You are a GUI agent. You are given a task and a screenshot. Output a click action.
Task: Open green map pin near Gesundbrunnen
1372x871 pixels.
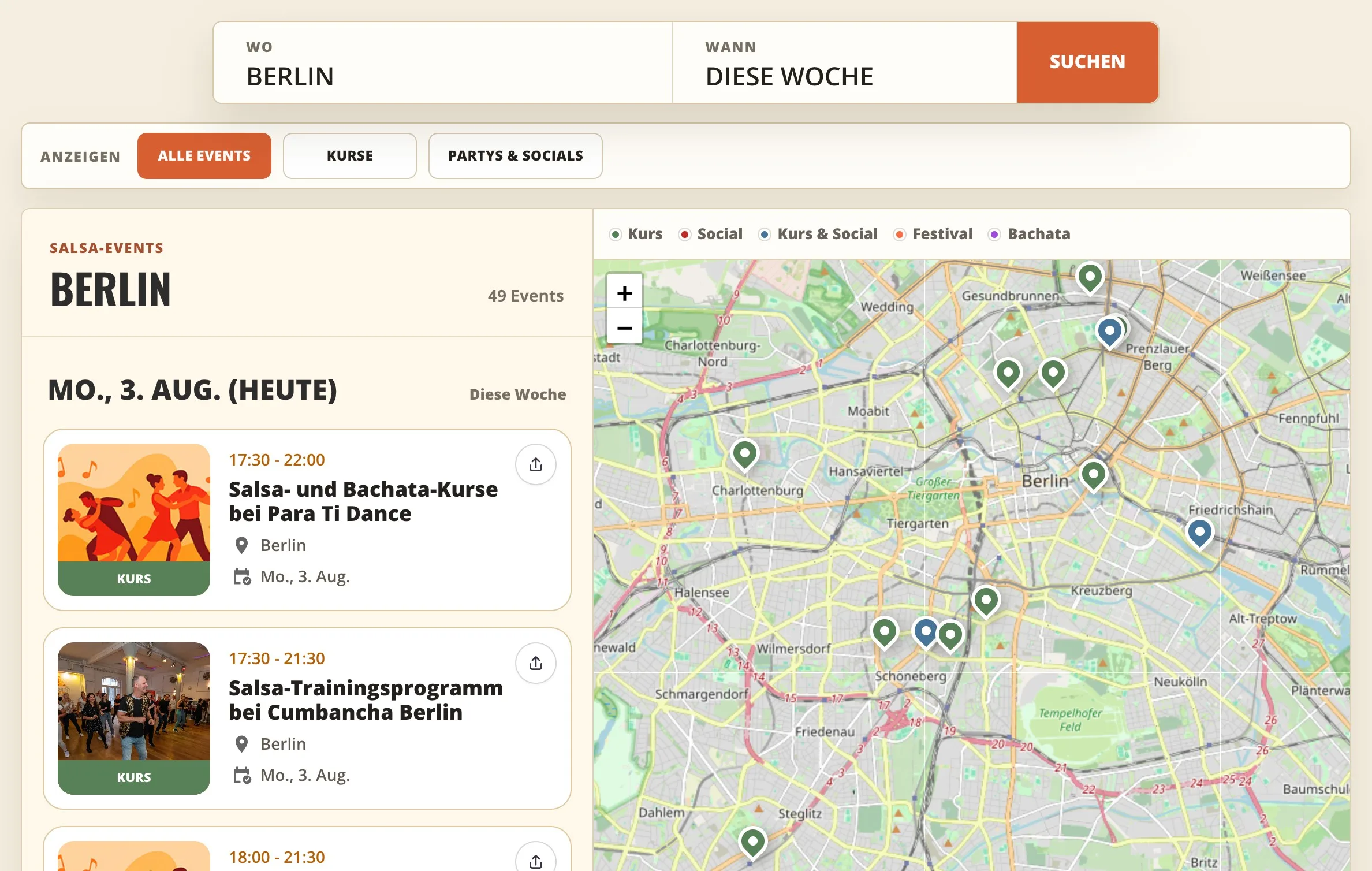click(1090, 277)
